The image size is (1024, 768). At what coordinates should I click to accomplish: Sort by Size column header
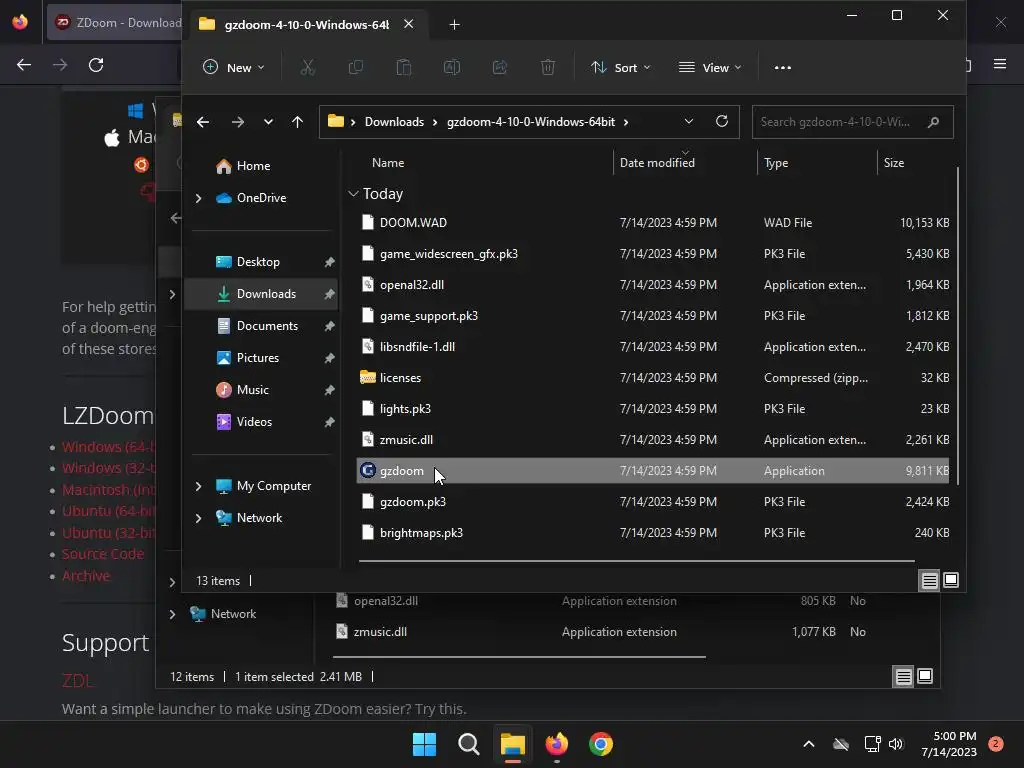click(x=893, y=163)
